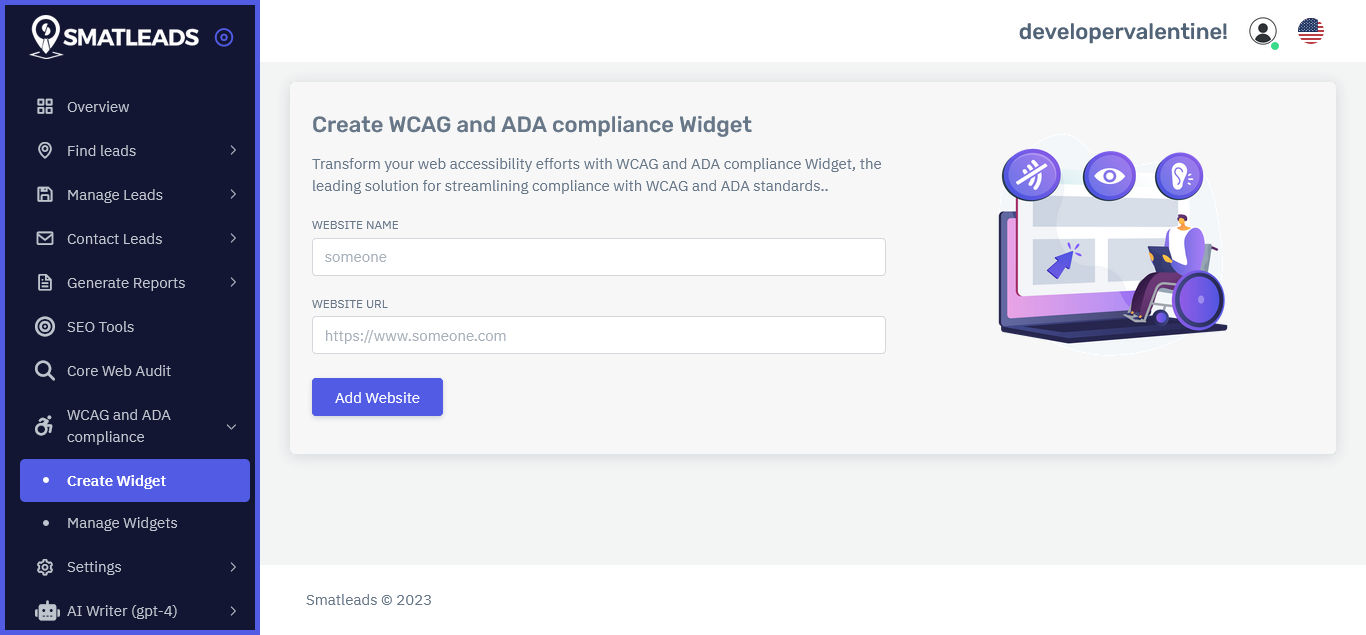Screen dimensions: 1366x635
Task: Click the developervalentine! username text
Action: coord(1123,31)
